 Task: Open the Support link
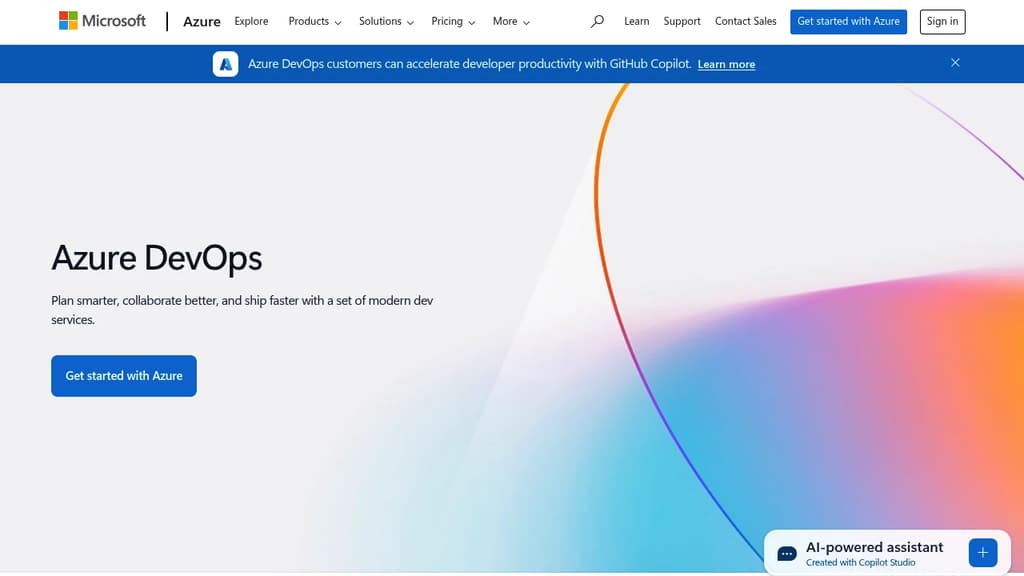tap(682, 22)
